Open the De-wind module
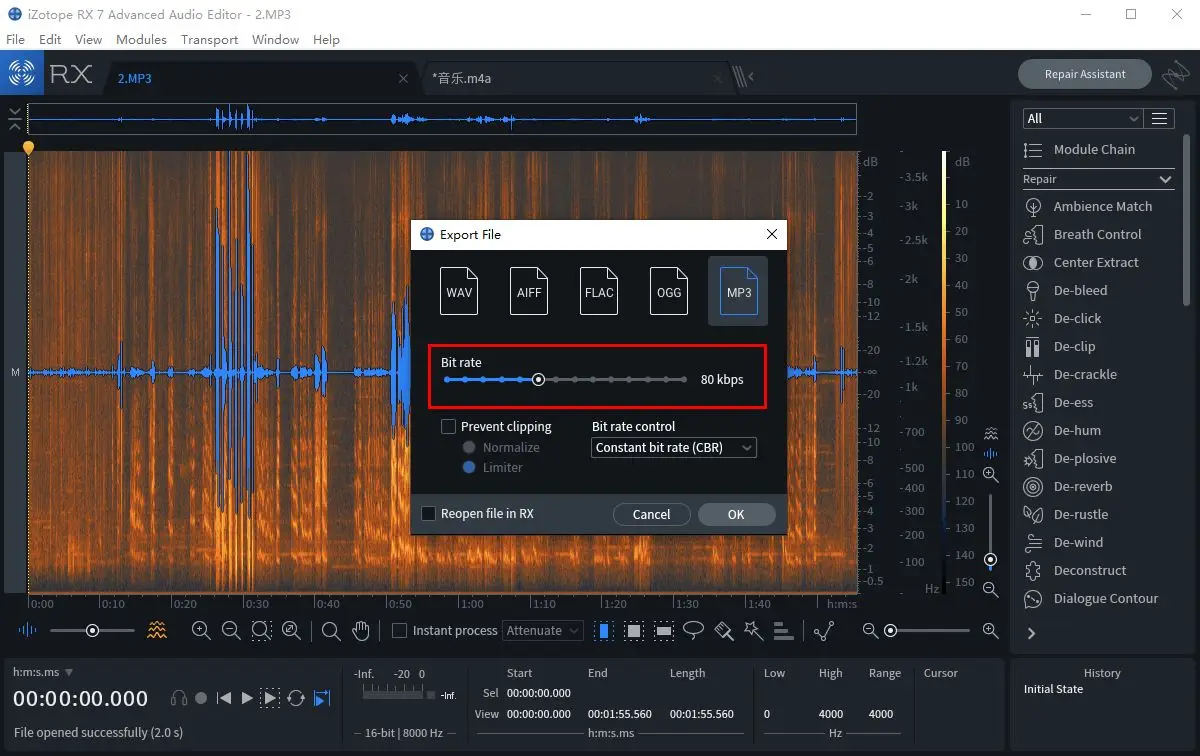Image resolution: width=1200 pixels, height=756 pixels. point(1064,542)
